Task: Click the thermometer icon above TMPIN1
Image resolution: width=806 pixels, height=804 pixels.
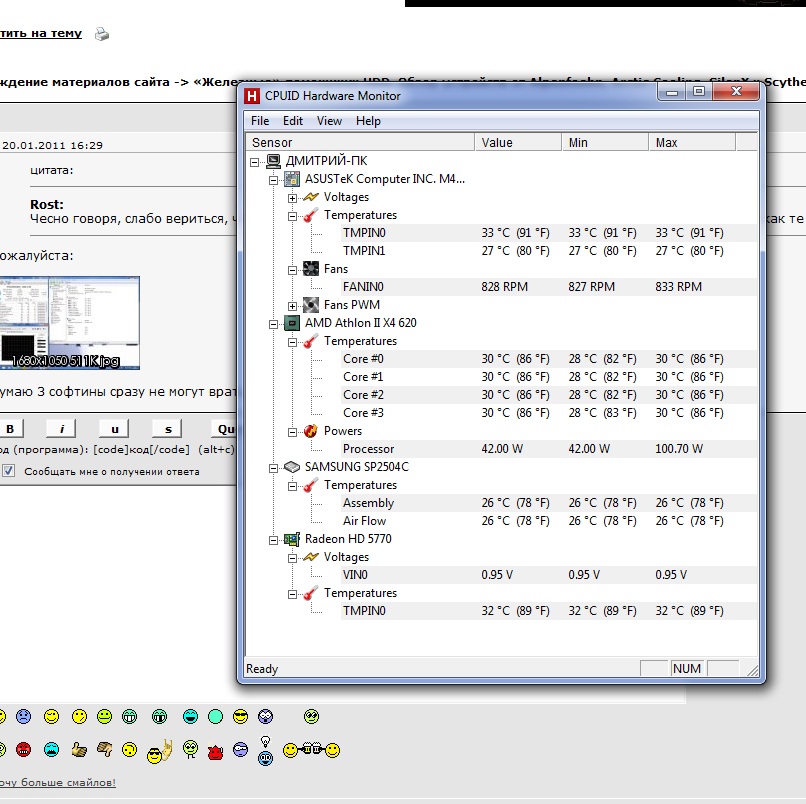Action: point(310,215)
